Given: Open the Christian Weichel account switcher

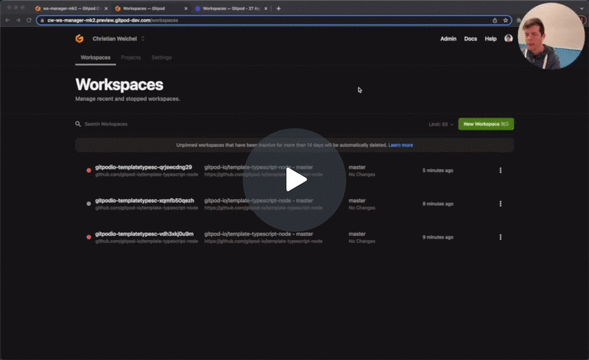Looking at the screenshot, I should coord(118,39).
